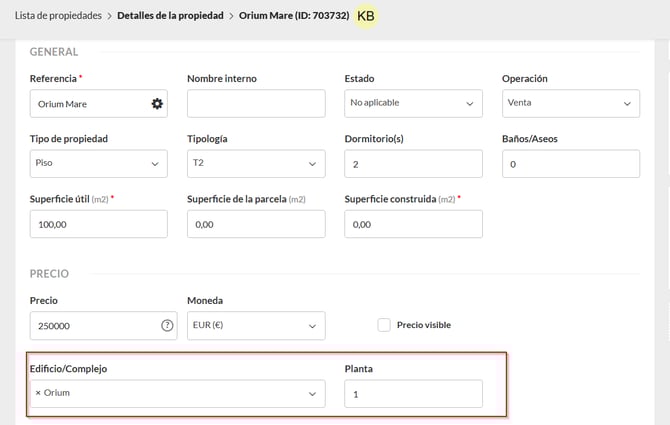The image size is (670, 425).
Task: Remove Orium selection with the × icon
Action: point(38,393)
